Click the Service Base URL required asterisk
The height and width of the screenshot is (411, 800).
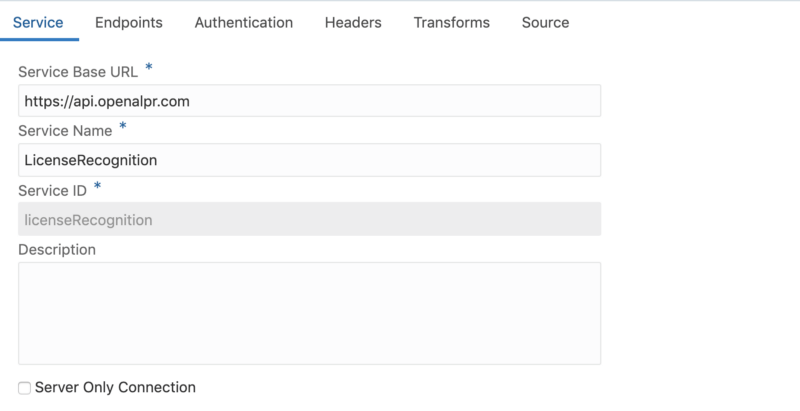pos(149,68)
